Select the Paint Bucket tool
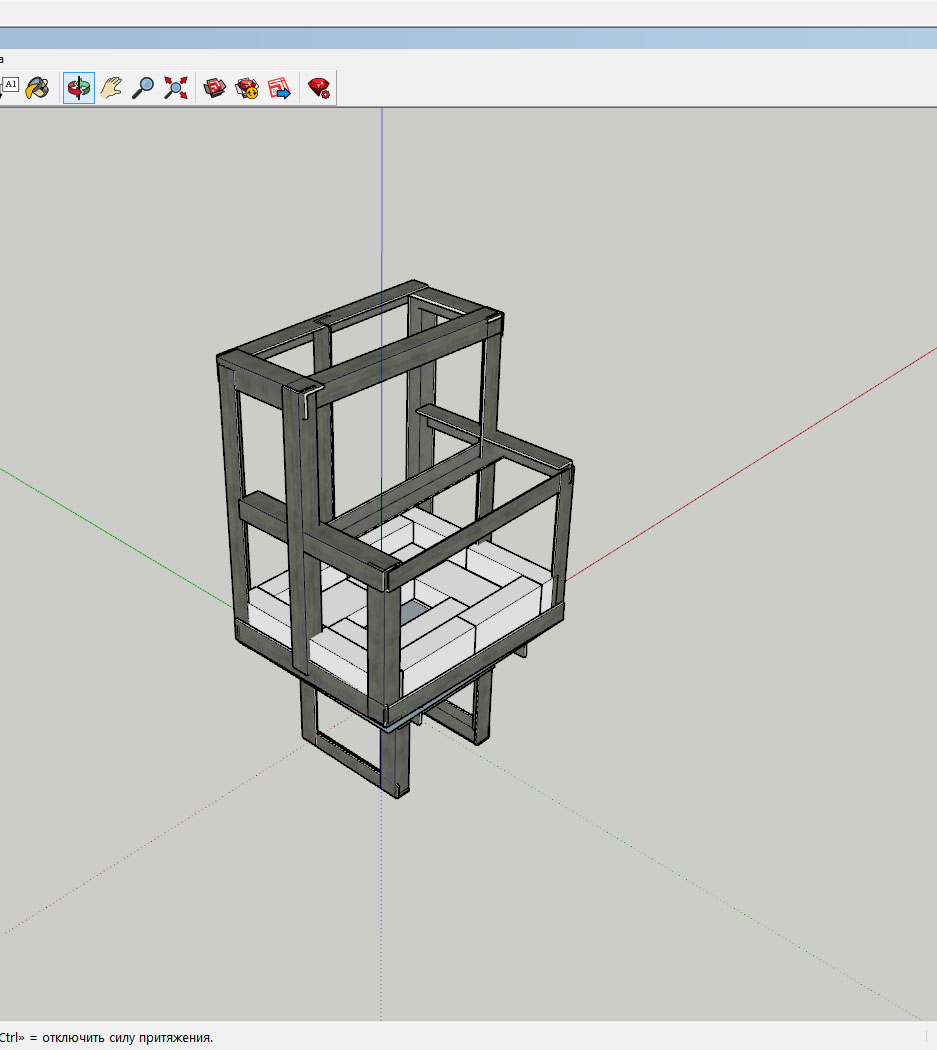This screenshot has height=1050, width=937. point(37,88)
